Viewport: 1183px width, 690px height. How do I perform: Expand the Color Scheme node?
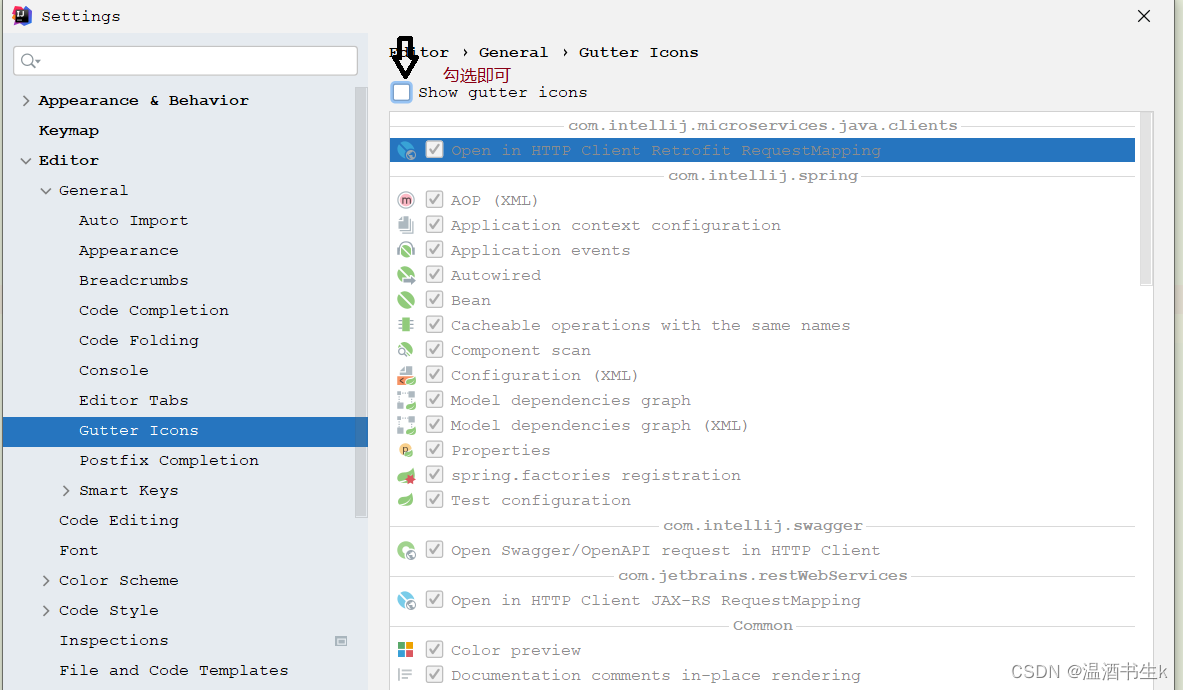46,581
